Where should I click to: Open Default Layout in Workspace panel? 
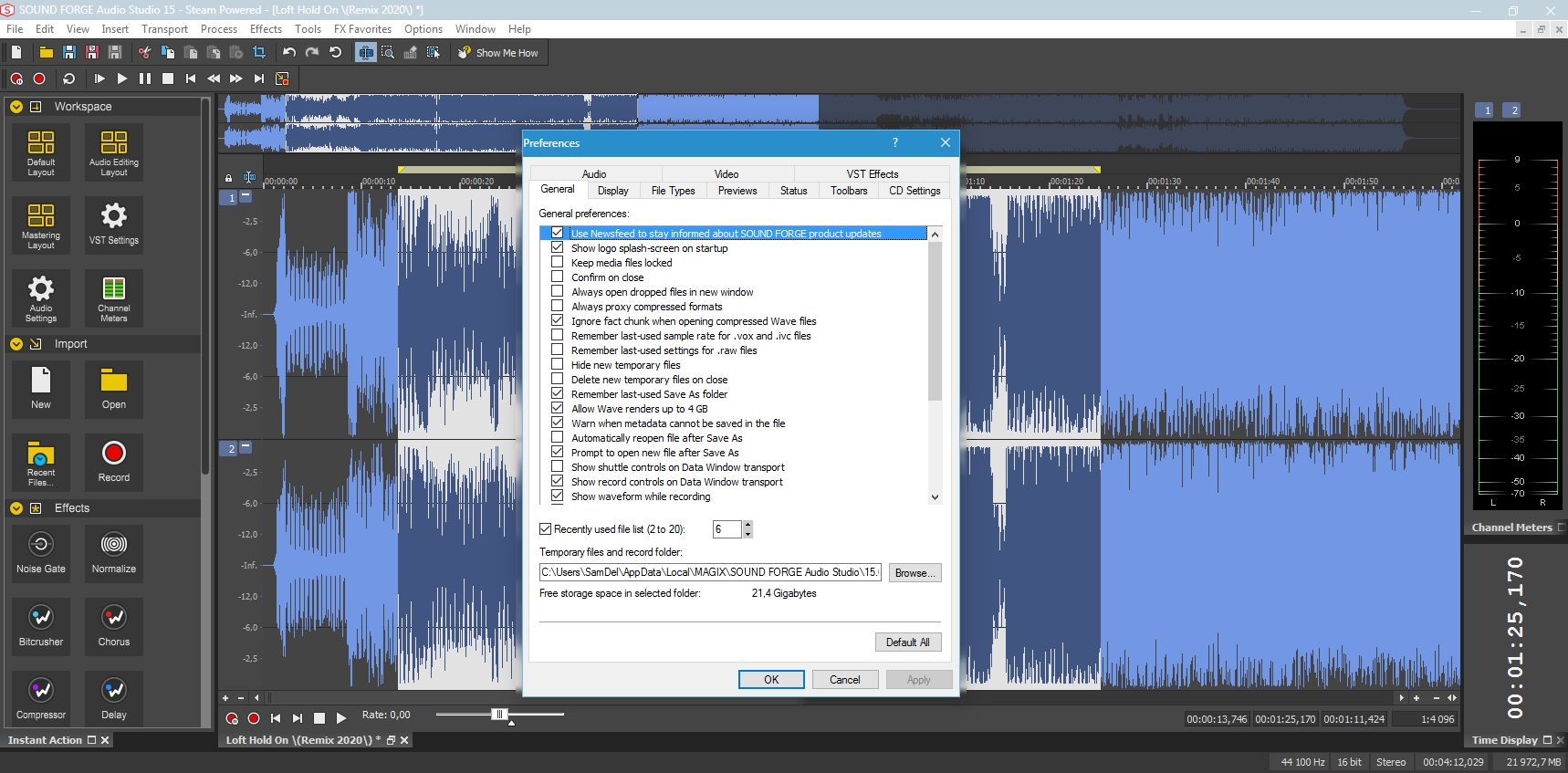click(x=41, y=152)
